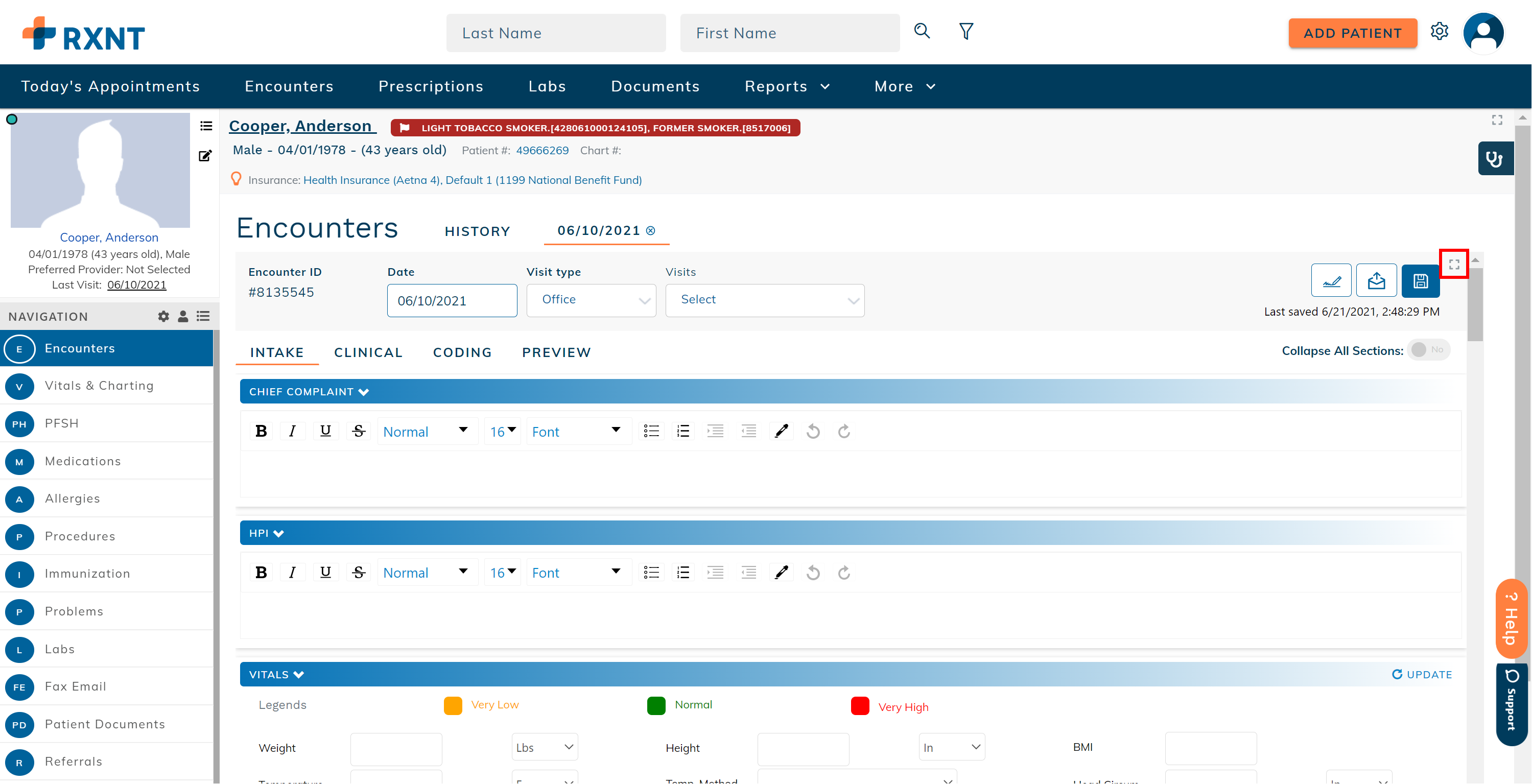Viewport: 1532px width, 784px height.
Task: Open patient number 49666269 link
Action: click(x=542, y=151)
